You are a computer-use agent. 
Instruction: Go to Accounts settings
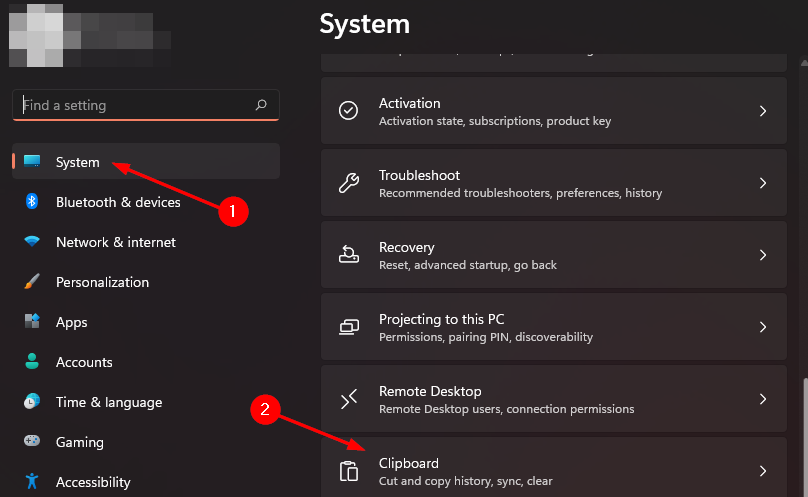(x=84, y=362)
